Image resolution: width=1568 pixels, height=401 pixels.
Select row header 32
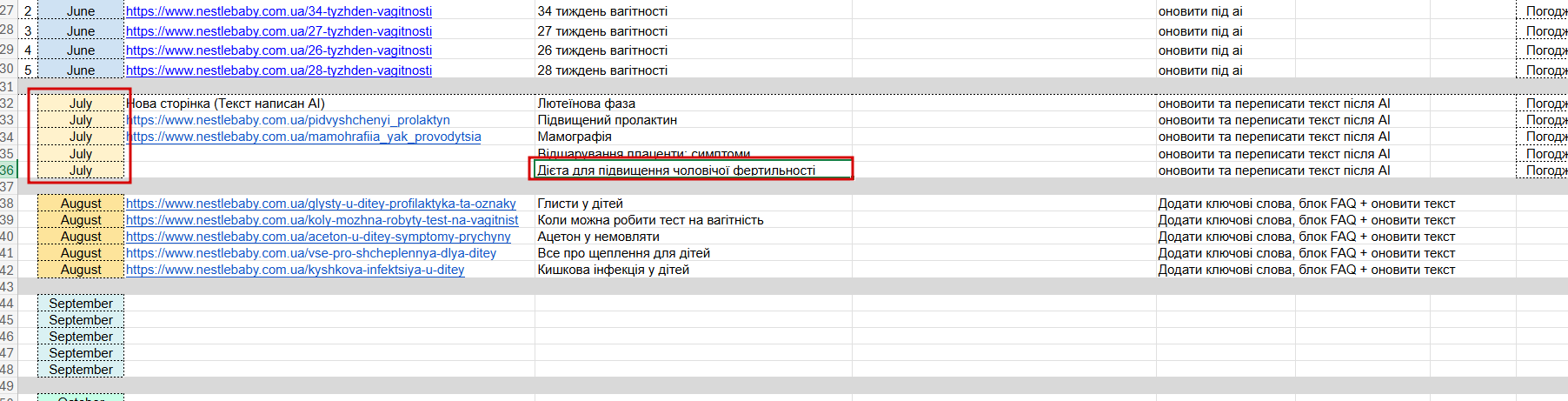[8, 104]
